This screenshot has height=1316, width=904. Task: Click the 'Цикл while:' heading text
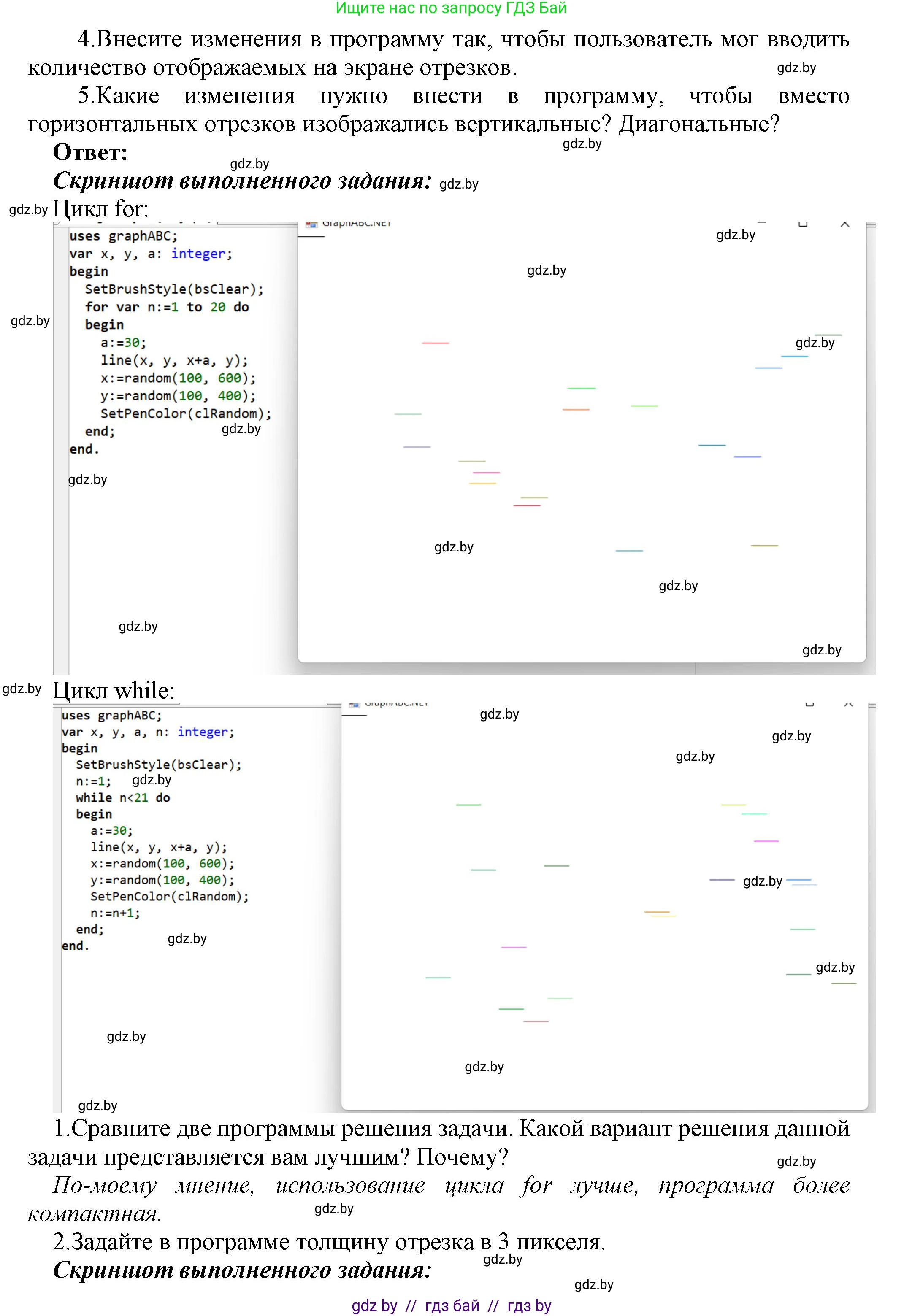point(113,690)
